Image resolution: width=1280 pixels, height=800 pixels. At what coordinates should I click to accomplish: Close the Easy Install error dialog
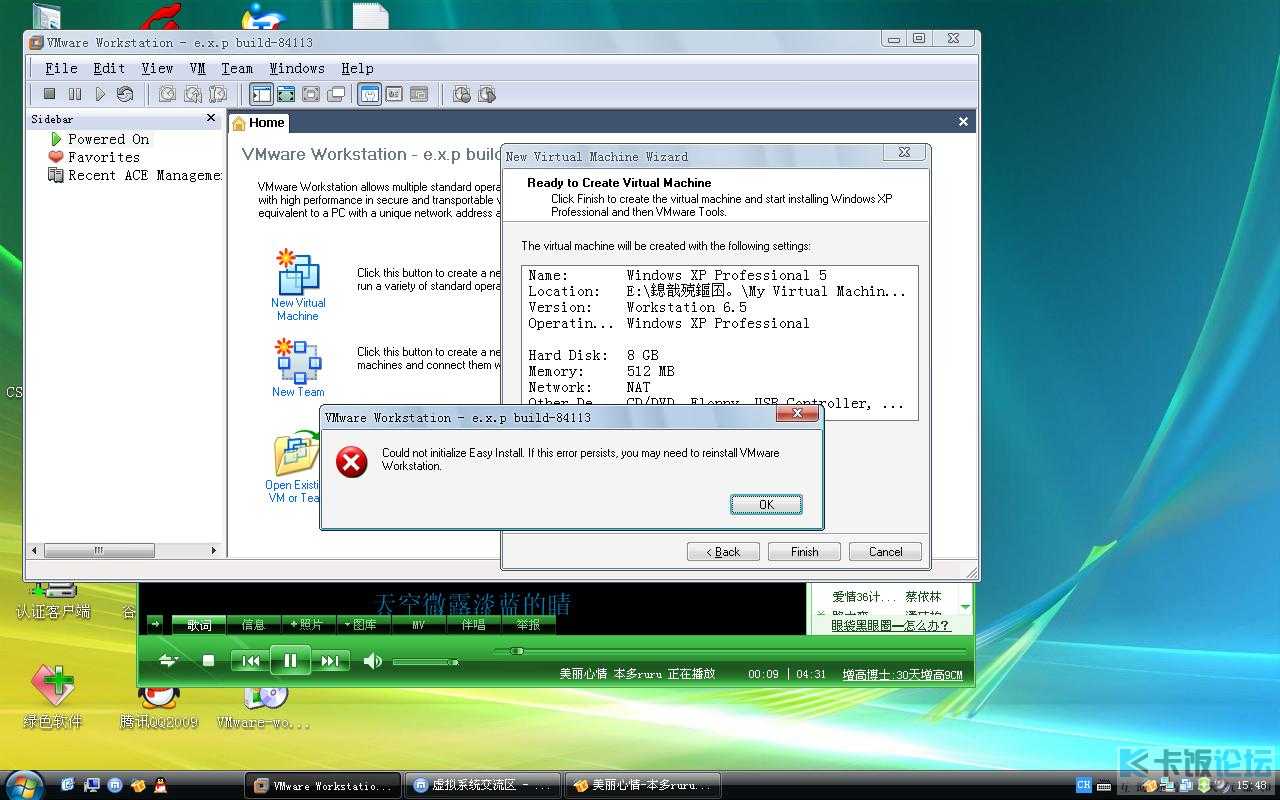[x=797, y=412]
